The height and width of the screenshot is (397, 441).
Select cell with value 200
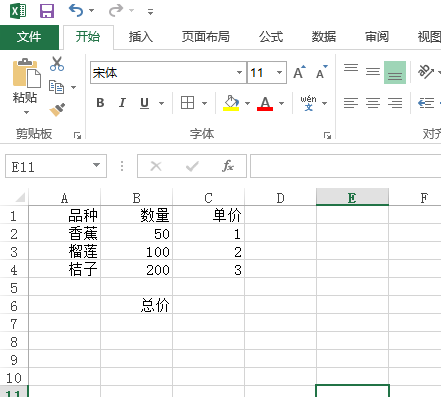(x=137, y=270)
